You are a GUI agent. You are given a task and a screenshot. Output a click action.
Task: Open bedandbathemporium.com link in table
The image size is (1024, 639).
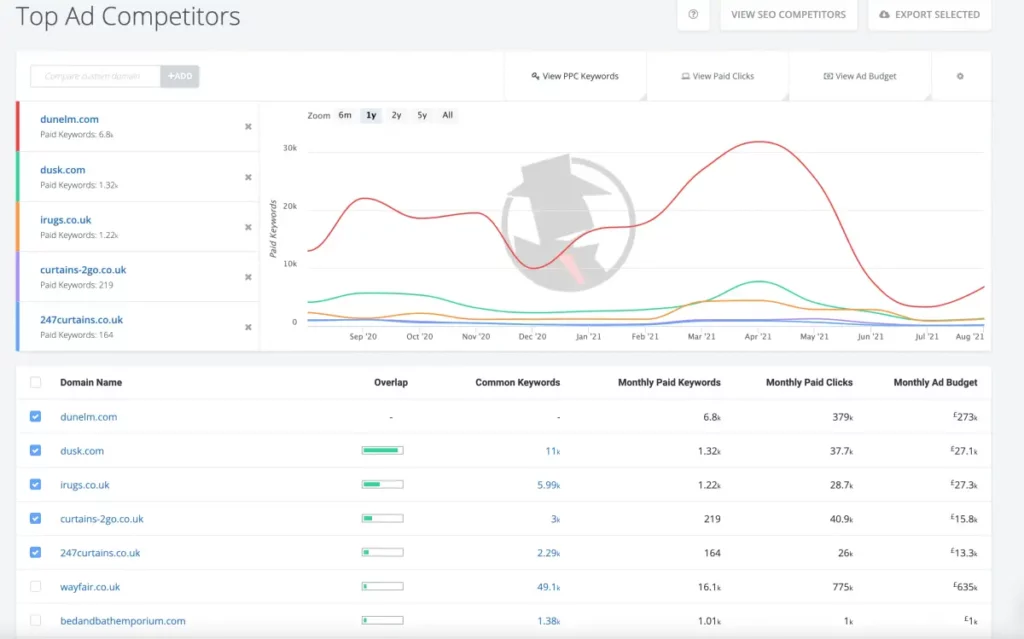click(123, 621)
